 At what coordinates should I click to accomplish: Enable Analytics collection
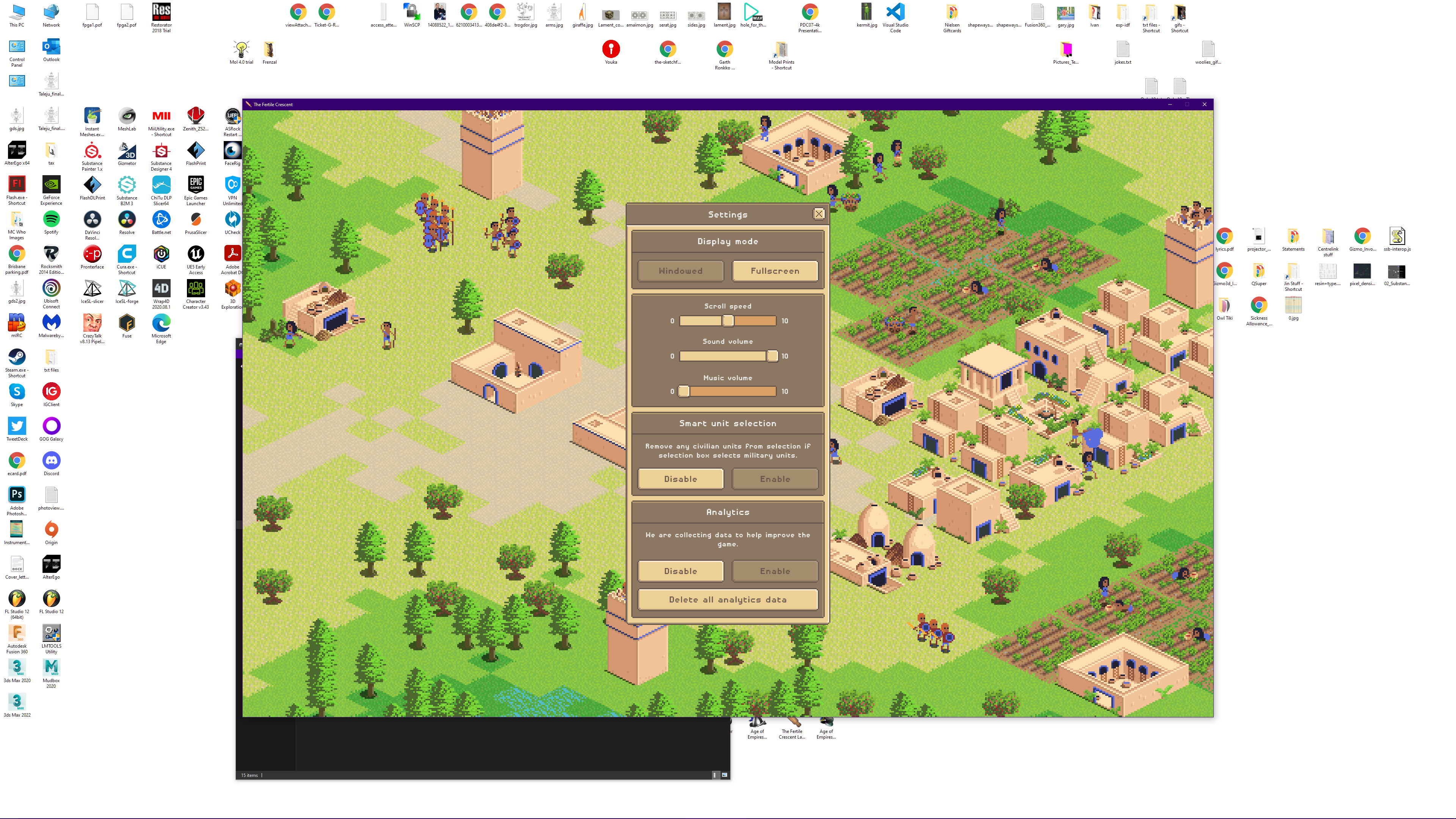click(x=775, y=571)
